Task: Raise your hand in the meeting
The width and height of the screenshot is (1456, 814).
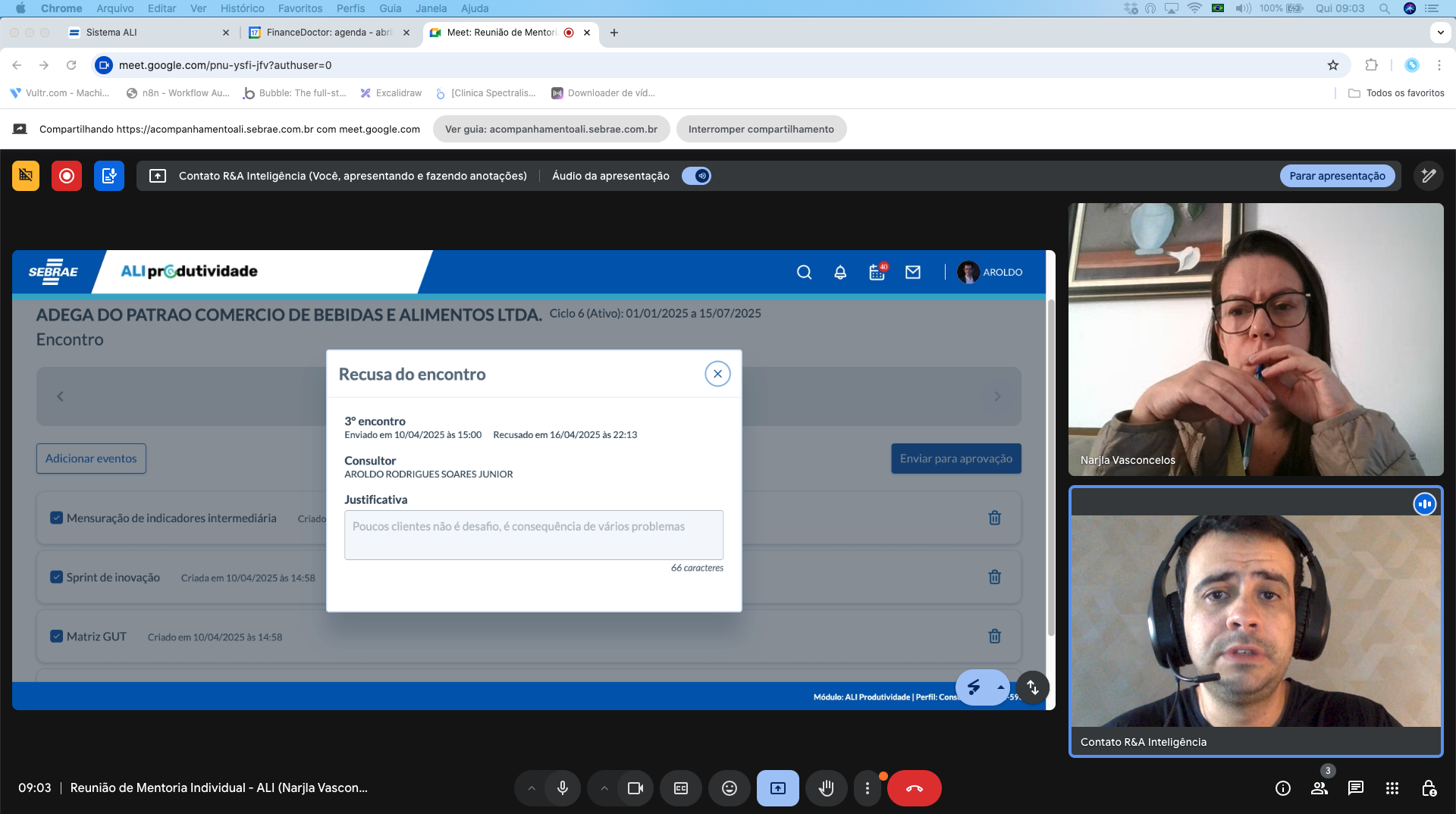Action: point(827,788)
